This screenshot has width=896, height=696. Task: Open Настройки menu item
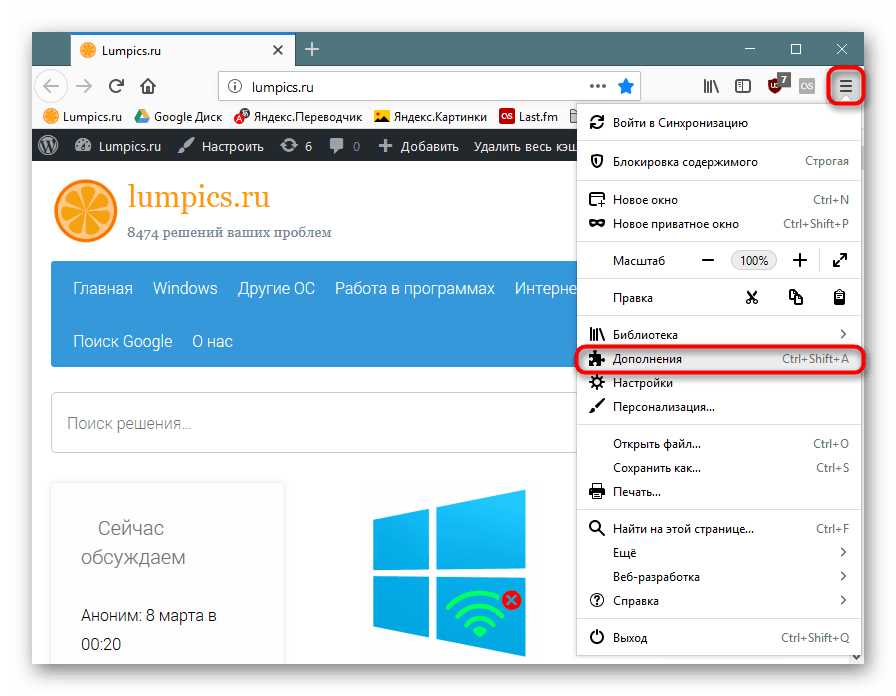click(719, 383)
